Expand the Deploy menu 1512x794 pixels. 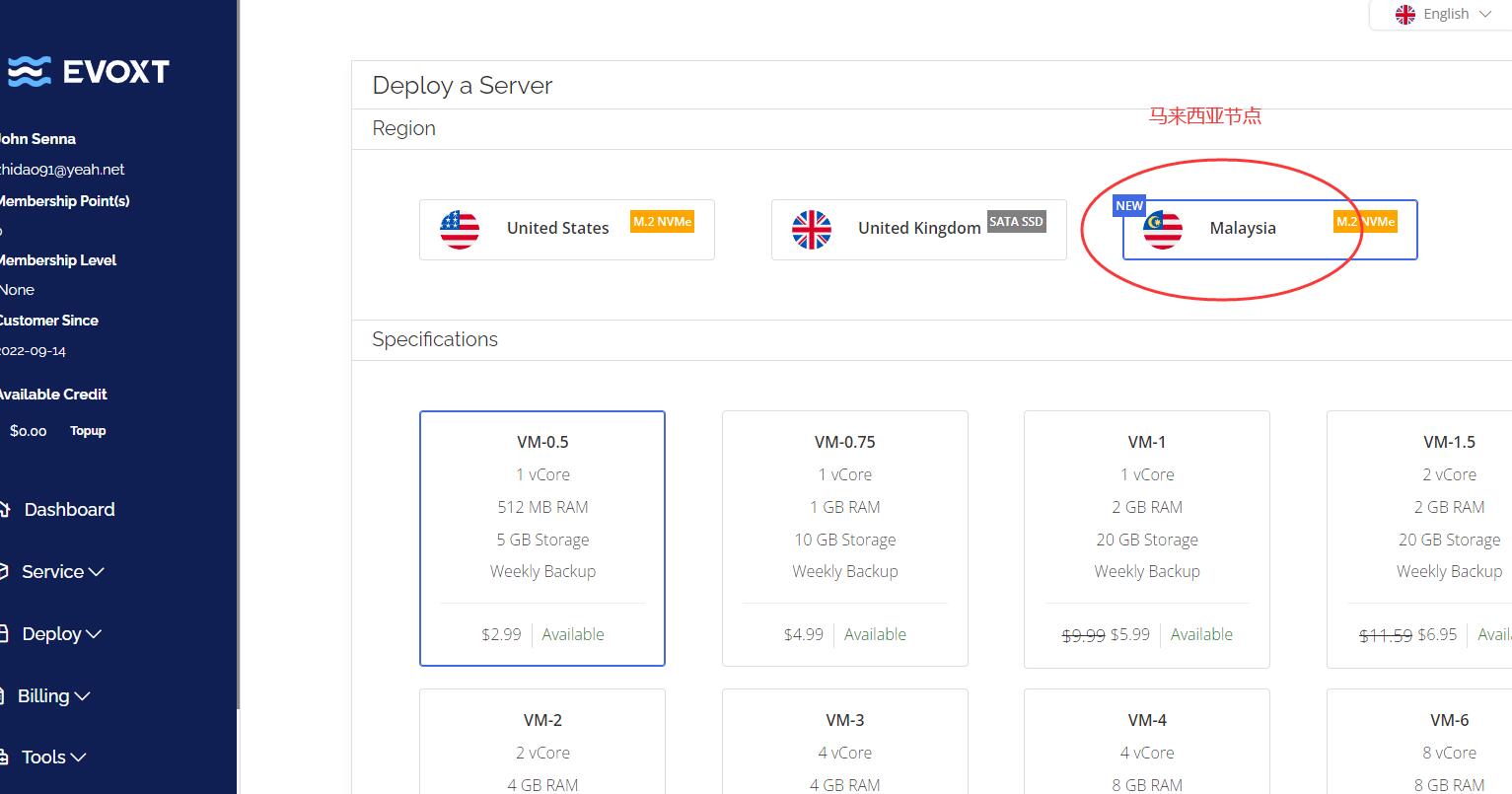(x=62, y=633)
